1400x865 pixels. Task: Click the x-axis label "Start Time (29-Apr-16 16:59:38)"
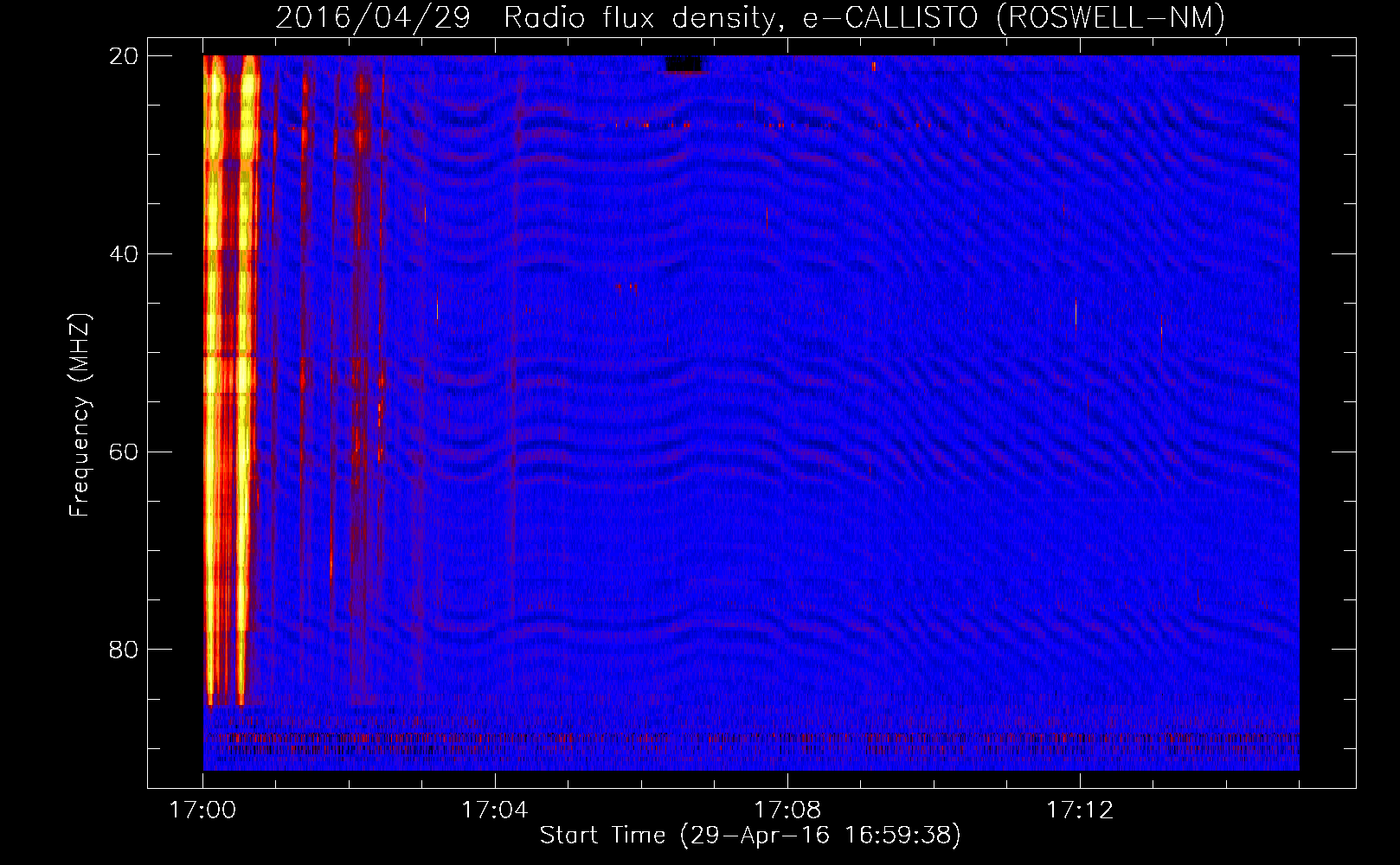click(x=750, y=836)
